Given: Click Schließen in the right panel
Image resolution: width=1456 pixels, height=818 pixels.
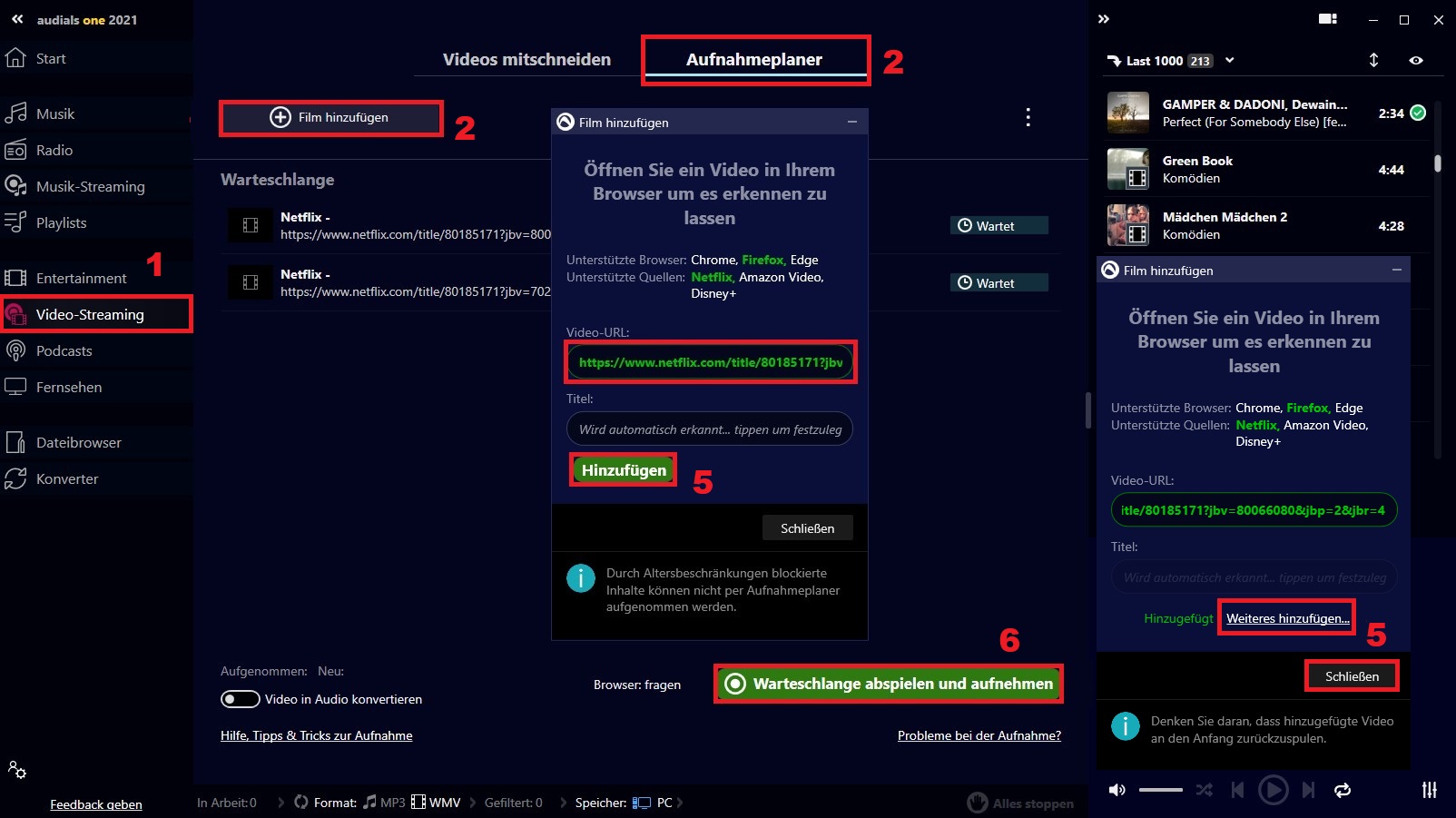Looking at the screenshot, I should click(1352, 676).
